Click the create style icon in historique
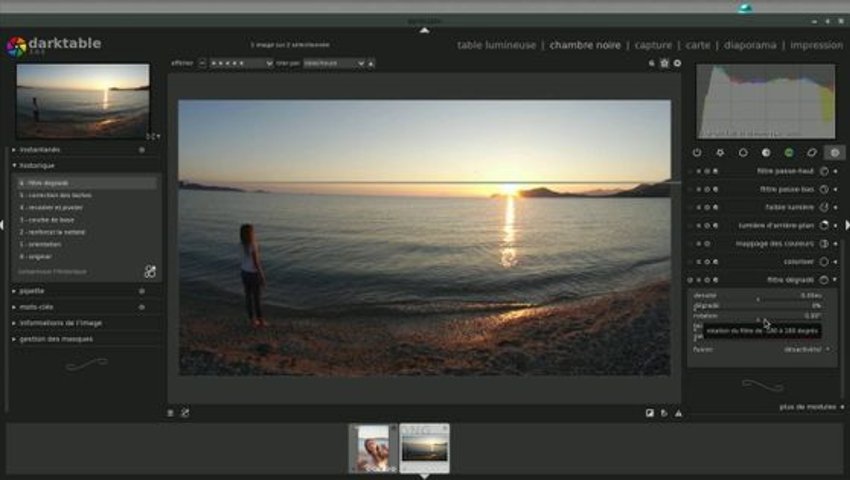The width and height of the screenshot is (850, 480). [150, 271]
